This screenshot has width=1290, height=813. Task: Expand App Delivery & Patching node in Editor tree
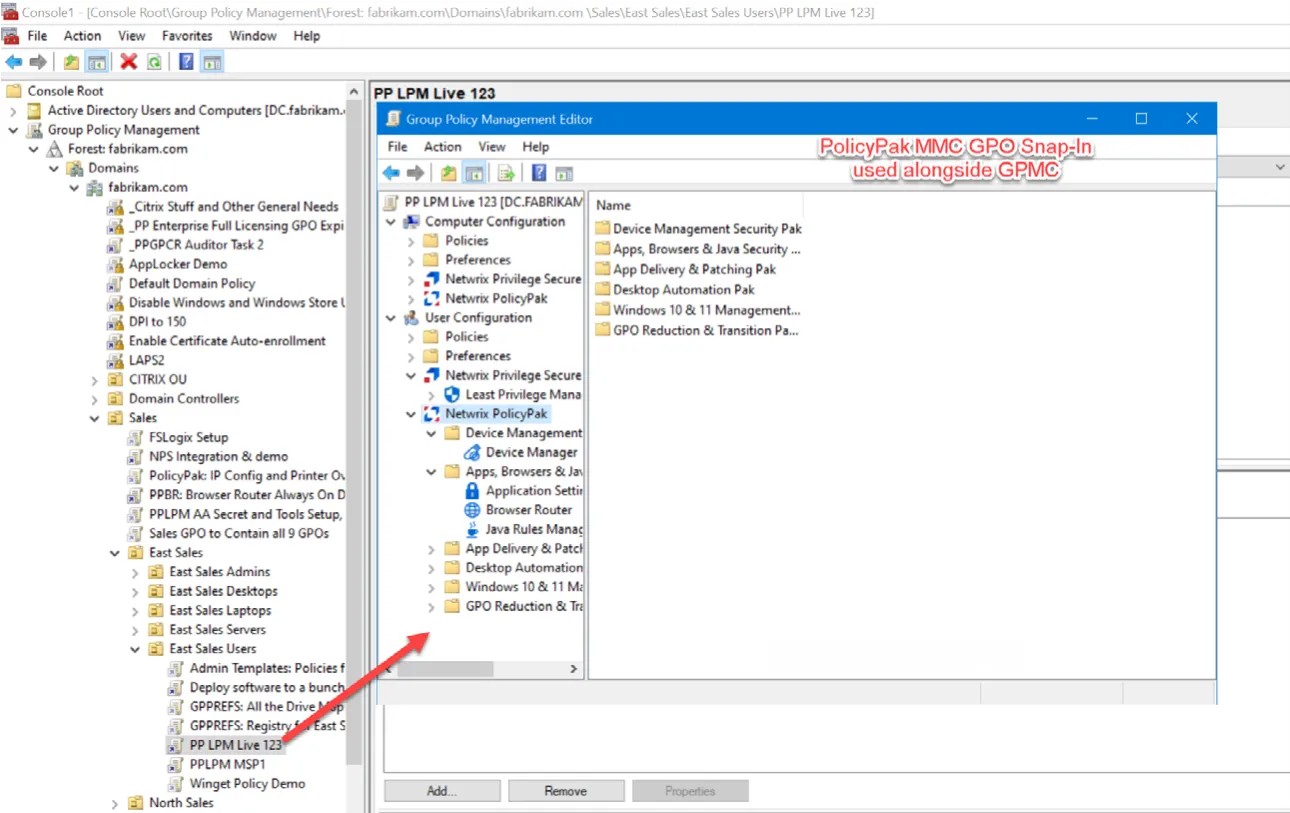coord(432,549)
